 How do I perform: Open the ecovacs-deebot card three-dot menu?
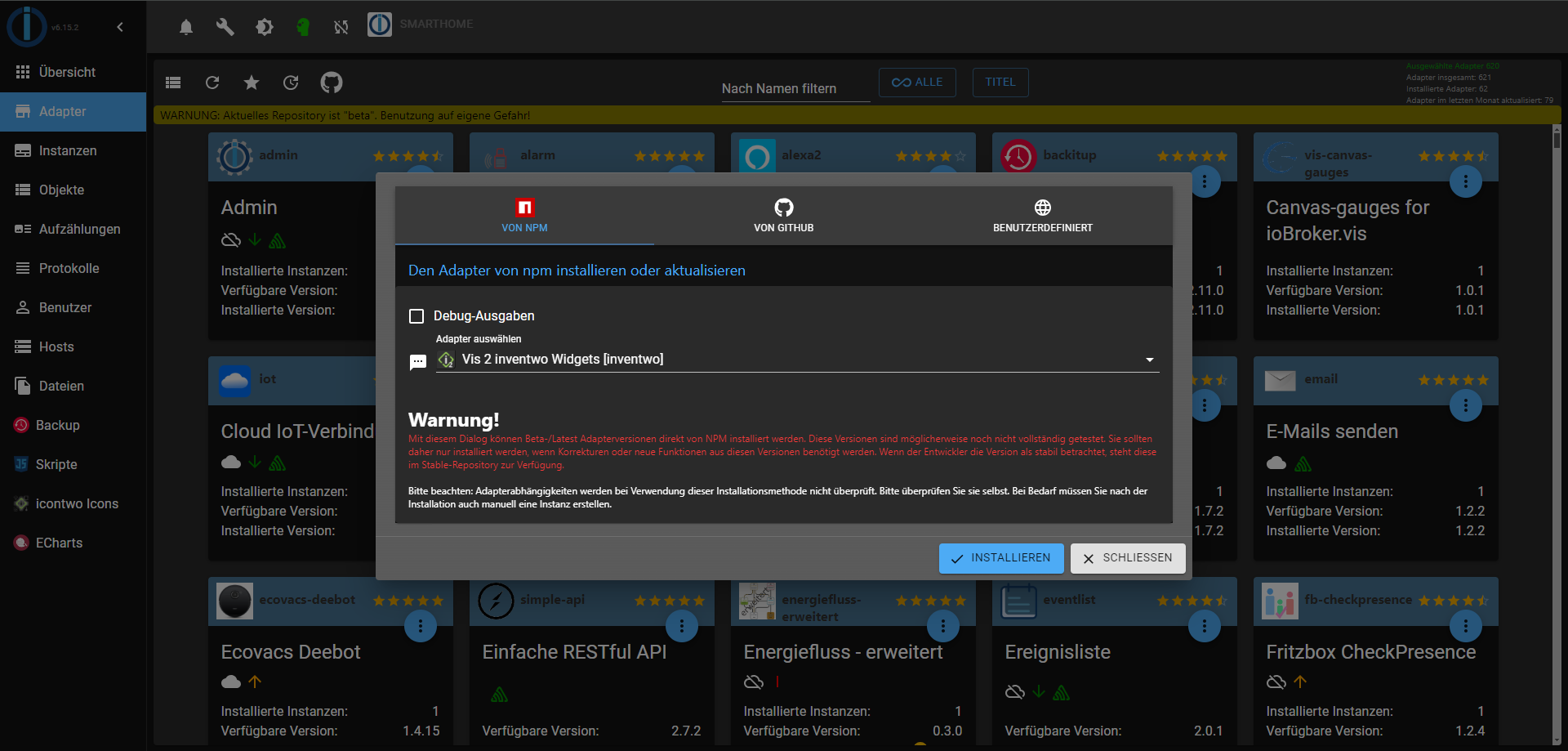pos(421,626)
